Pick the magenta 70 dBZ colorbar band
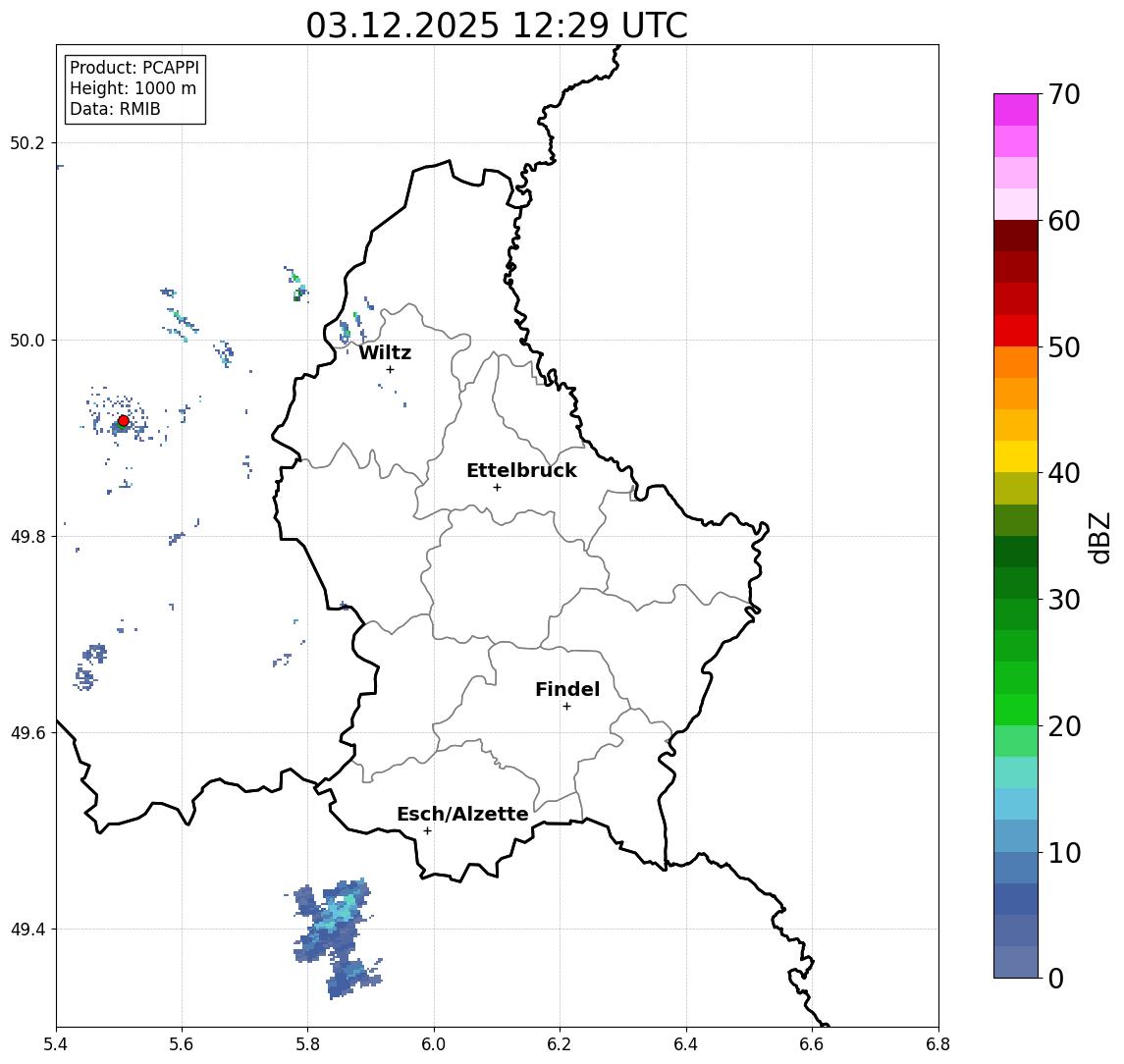1124x1064 pixels. [x=1016, y=110]
